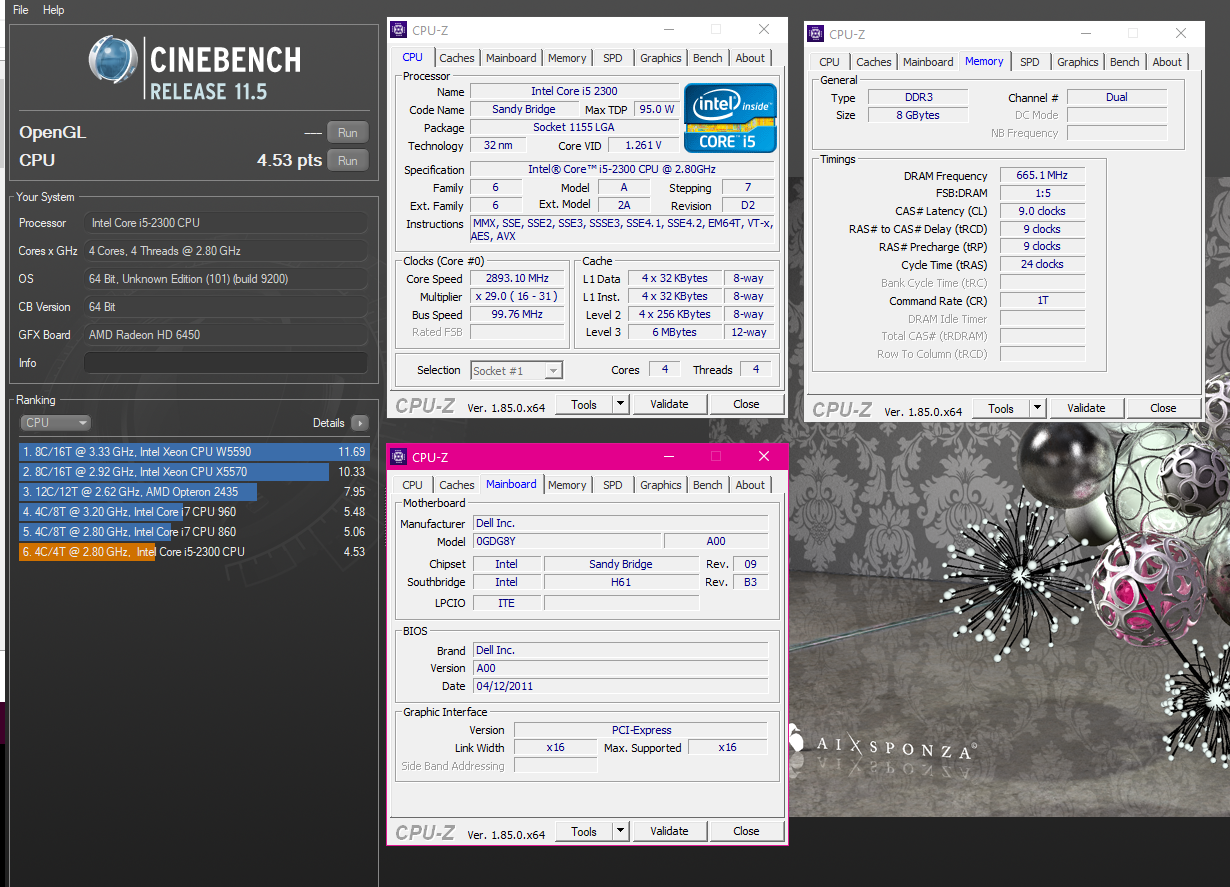1230x887 pixels.
Task: Select the AMD Opteron 2435 ranking row
Action: click(194, 492)
